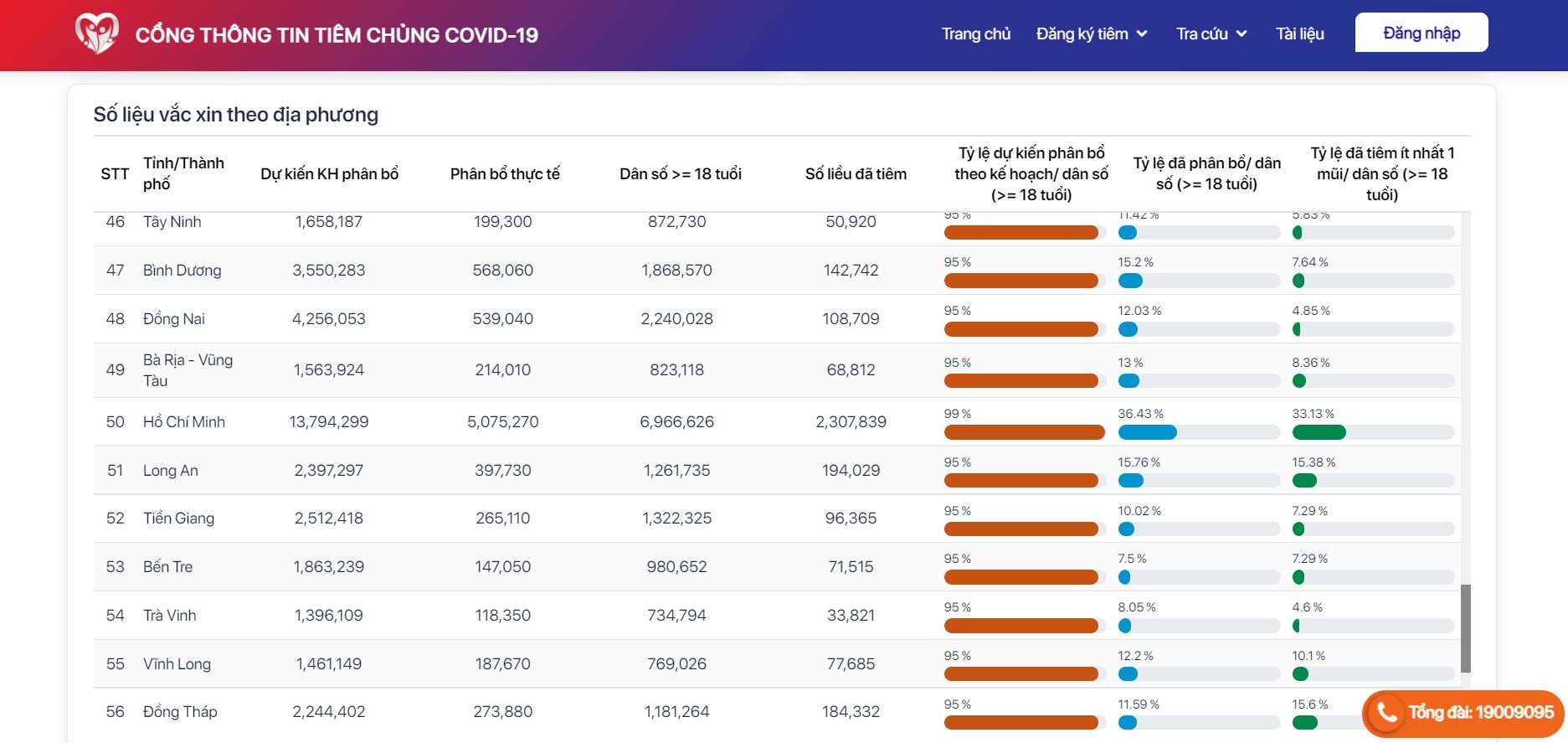Viewport: 1568px width, 743px height.
Task: Click the Dự kiến KH phân bổ header
Action: (x=329, y=174)
